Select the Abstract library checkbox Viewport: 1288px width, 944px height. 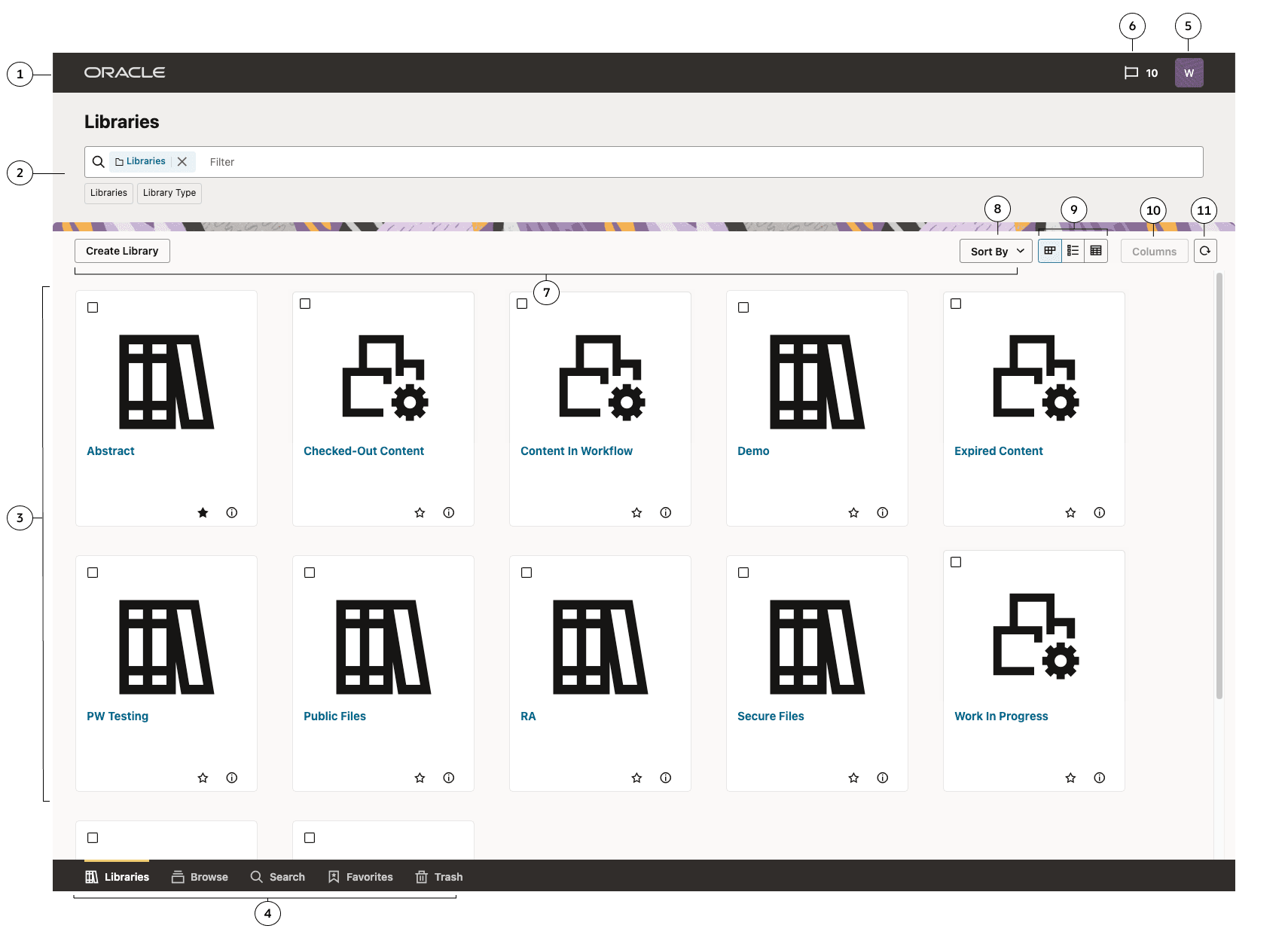pos(93,307)
